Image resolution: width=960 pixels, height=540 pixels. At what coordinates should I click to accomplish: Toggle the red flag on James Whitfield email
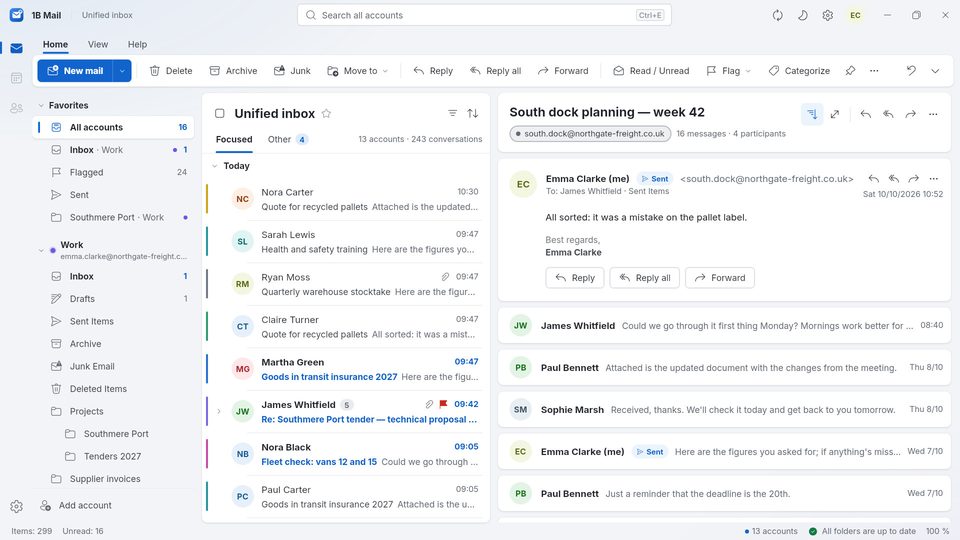point(443,404)
